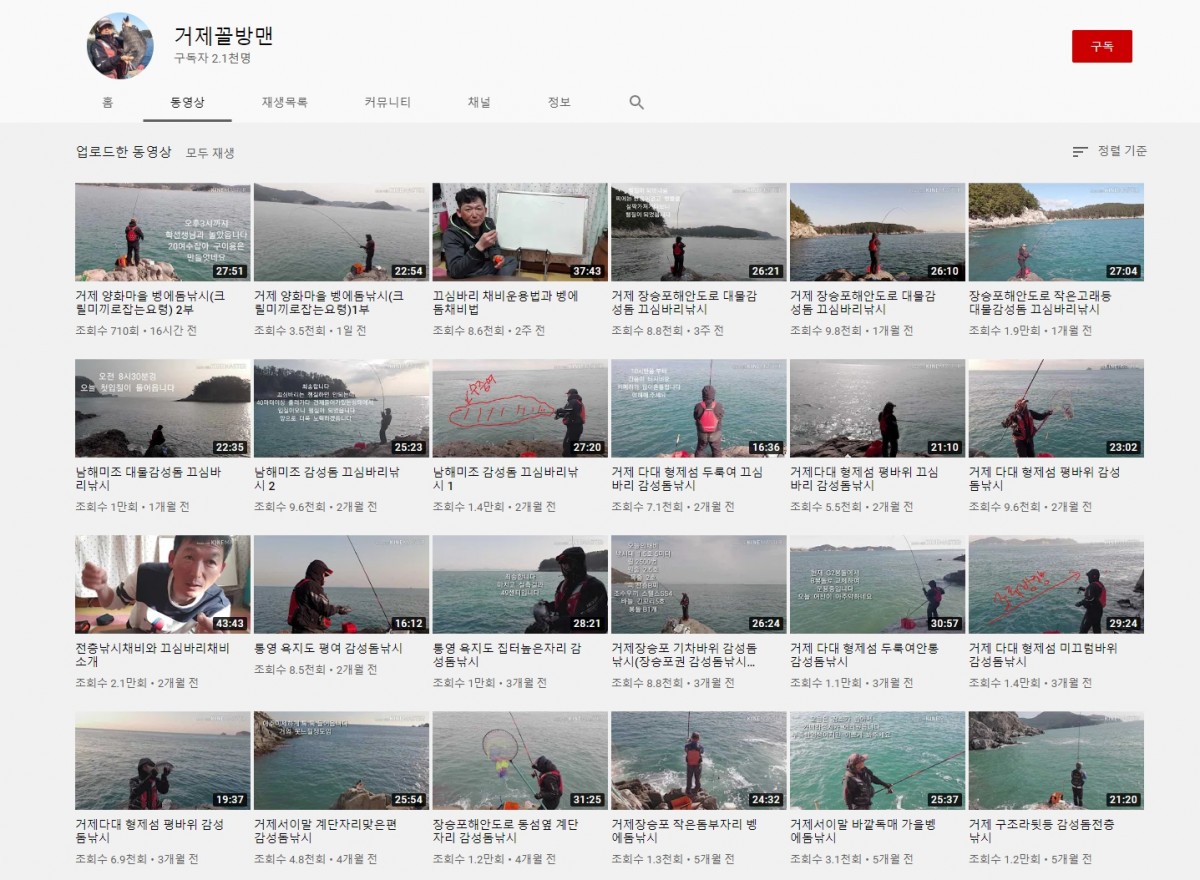Go to the 채널 tab
Image resolution: width=1200 pixels, height=880 pixels.
(x=479, y=102)
